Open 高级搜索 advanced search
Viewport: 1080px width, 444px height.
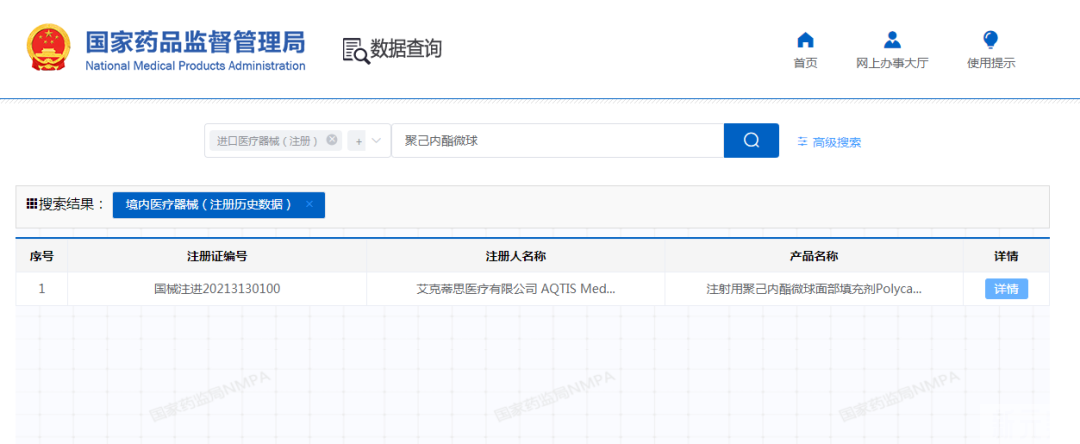[x=828, y=142]
